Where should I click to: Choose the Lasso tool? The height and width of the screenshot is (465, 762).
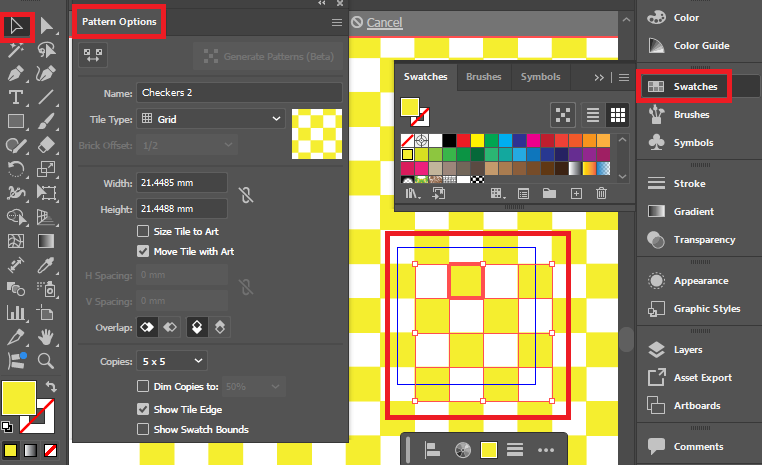pos(47,50)
